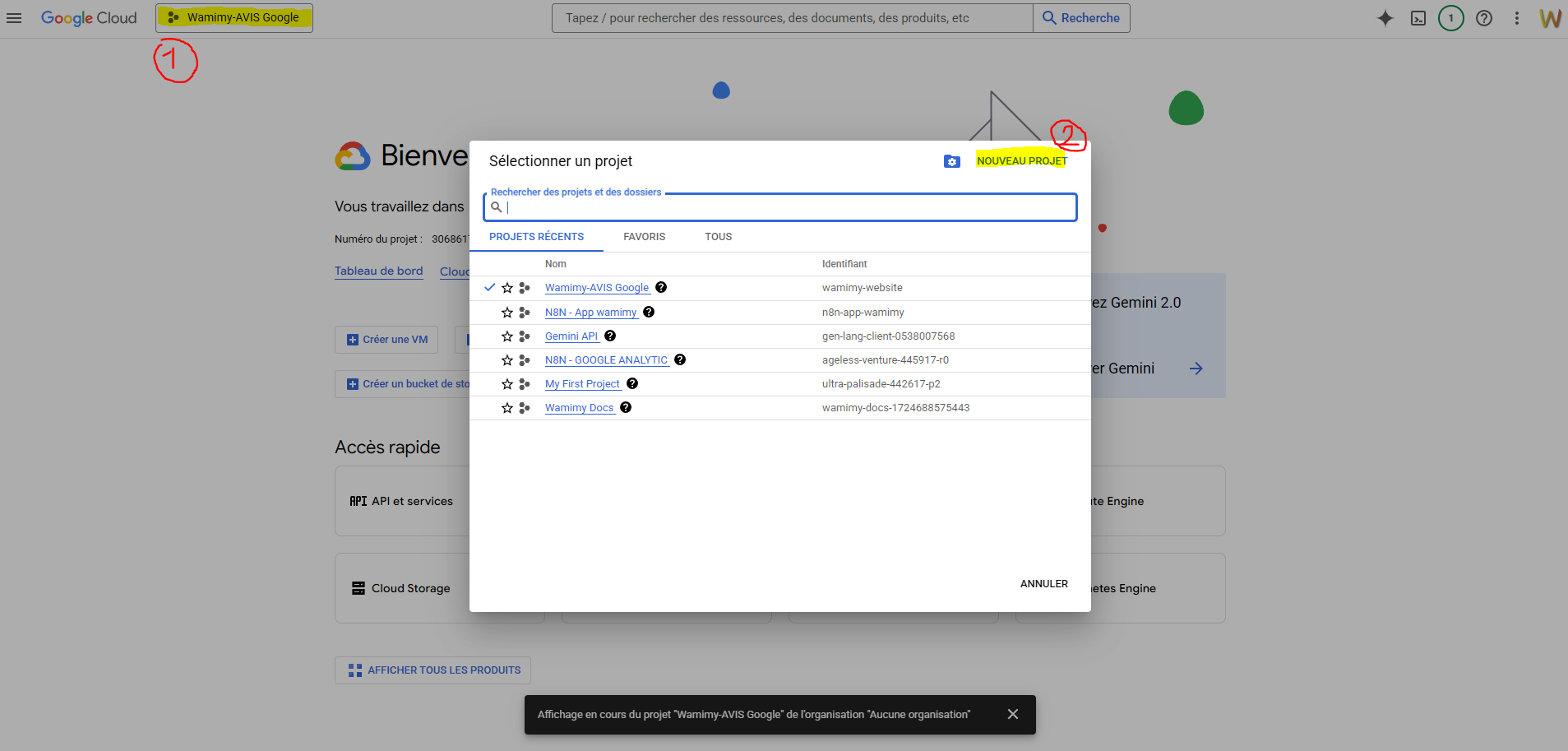Screen dimensions: 1568x751
Task: Activate Cloud Shell terminal icon
Action: pos(1418,18)
